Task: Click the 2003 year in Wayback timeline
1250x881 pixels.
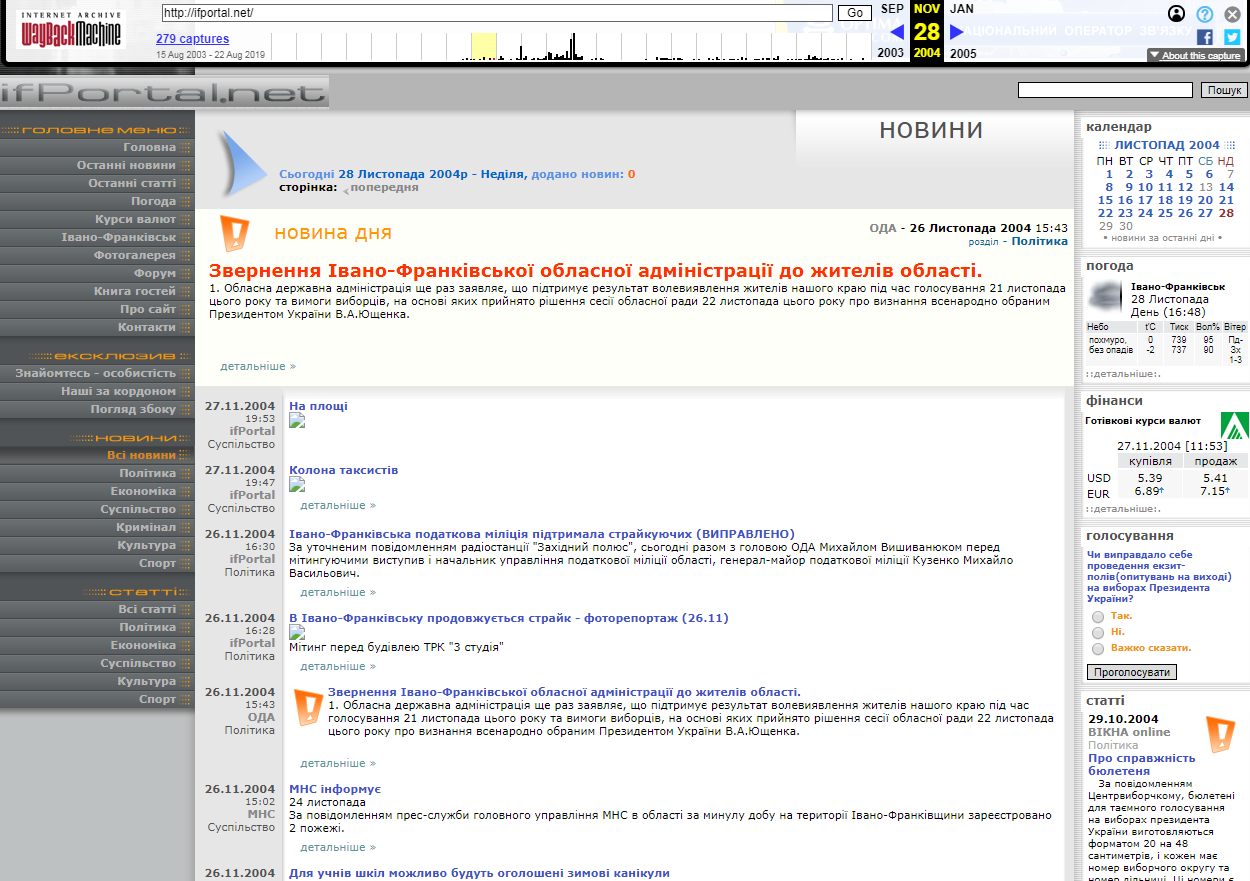Action: pyautogui.click(x=891, y=53)
